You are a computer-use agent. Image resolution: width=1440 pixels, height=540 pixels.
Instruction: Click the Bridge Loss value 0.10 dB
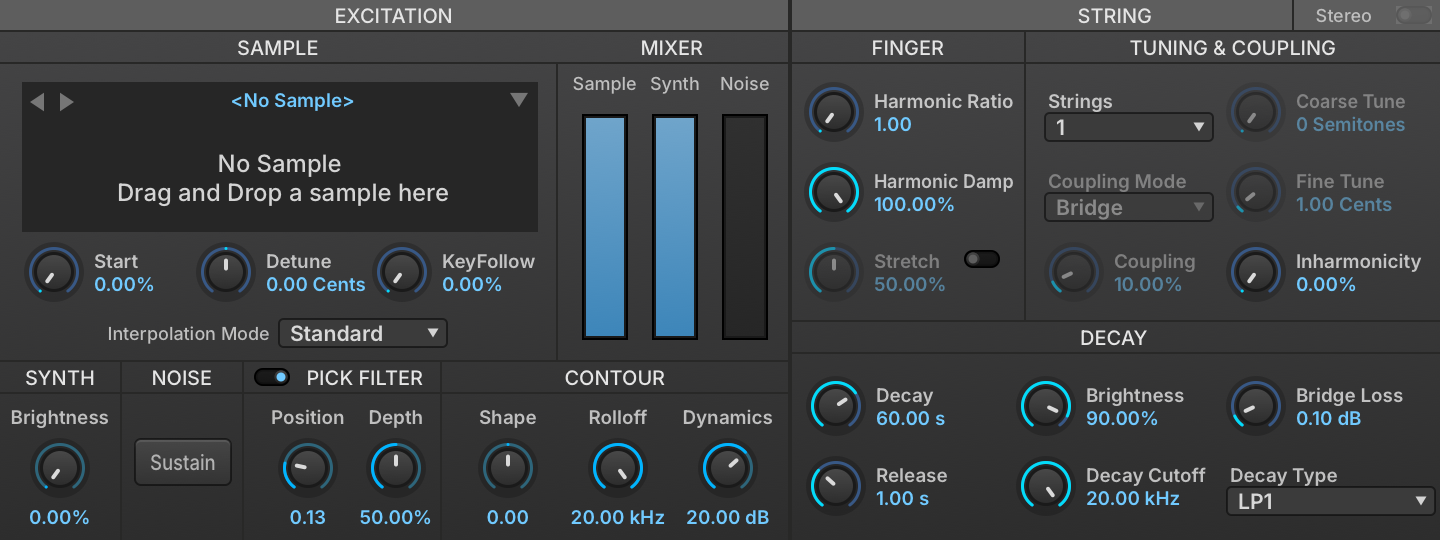[x=1328, y=419]
